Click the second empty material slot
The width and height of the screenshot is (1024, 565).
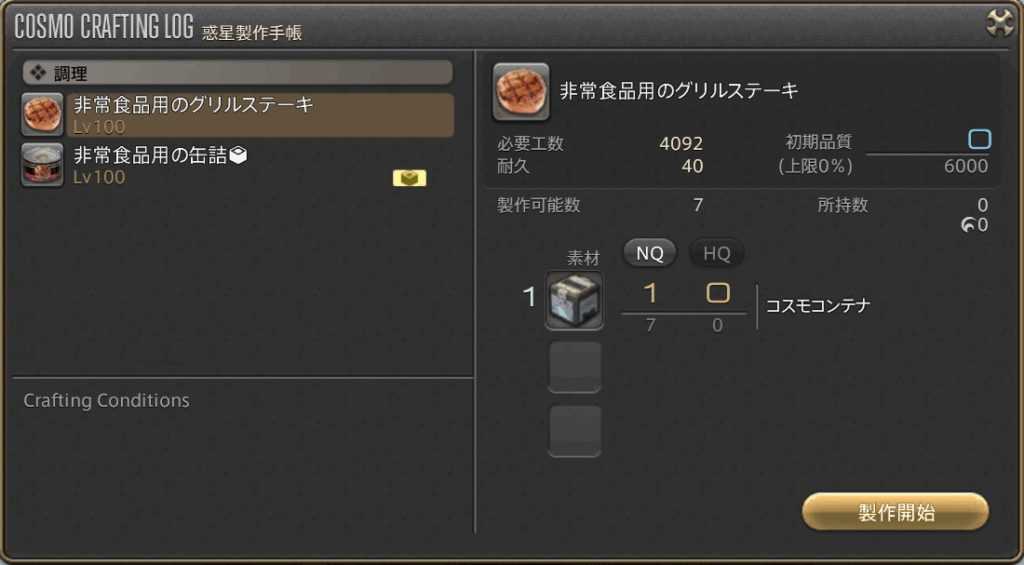click(x=574, y=367)
